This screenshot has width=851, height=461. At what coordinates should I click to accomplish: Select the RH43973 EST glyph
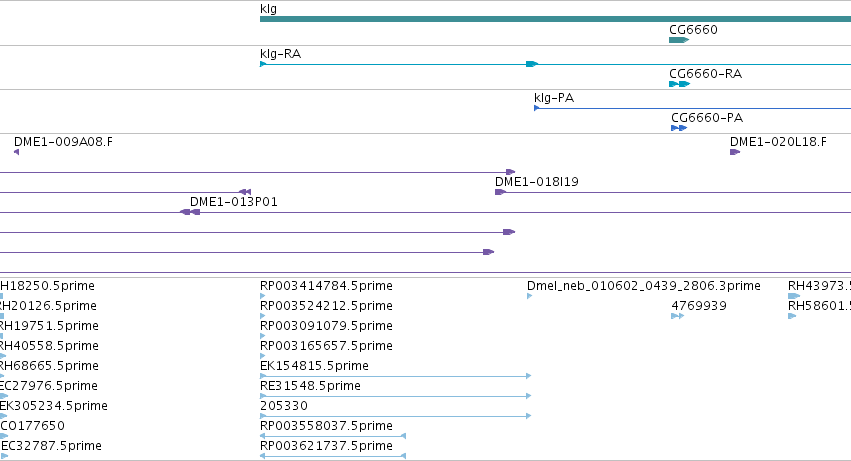(793, 296)
